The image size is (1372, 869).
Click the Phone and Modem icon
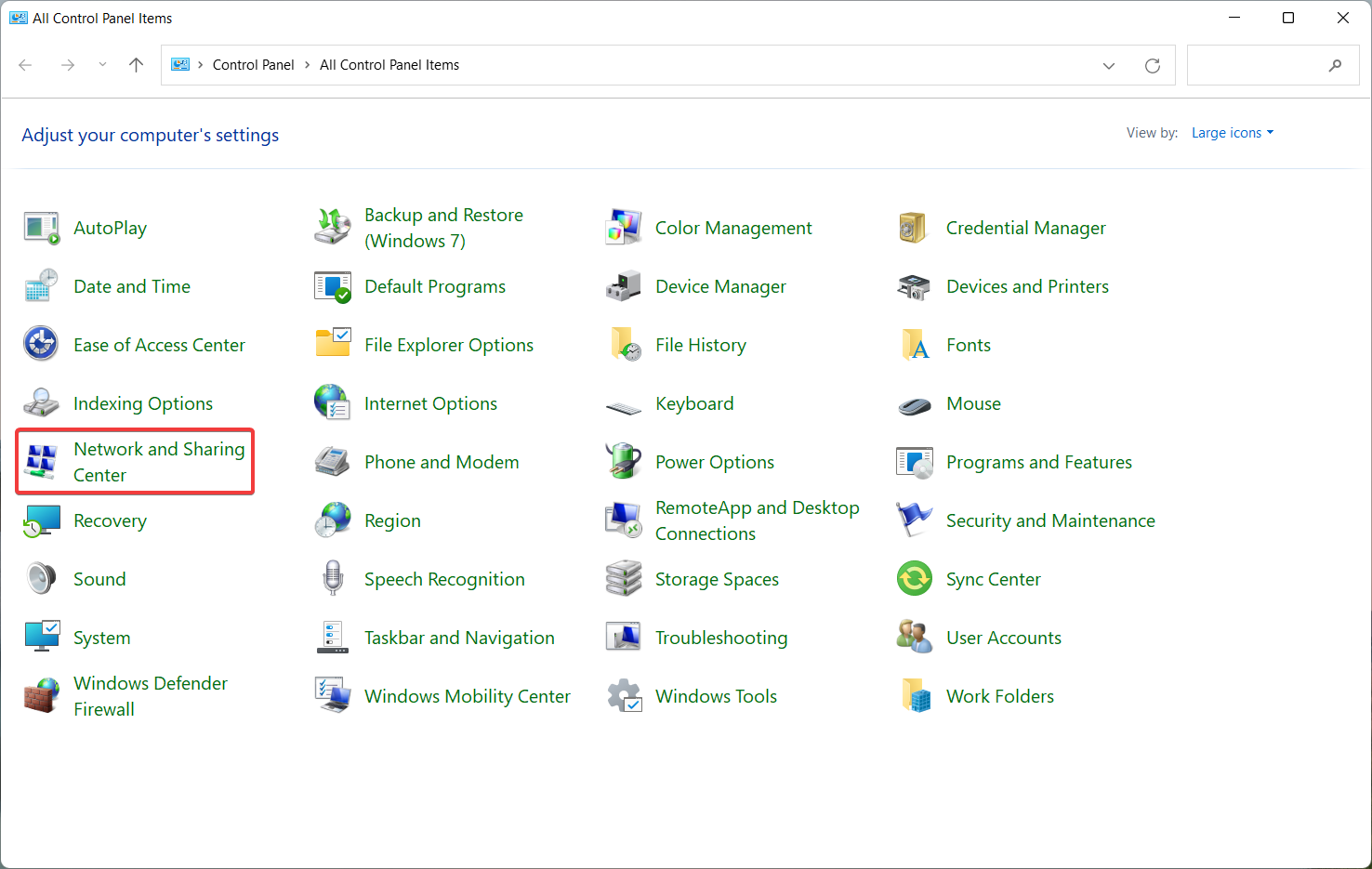click(332, 462)
